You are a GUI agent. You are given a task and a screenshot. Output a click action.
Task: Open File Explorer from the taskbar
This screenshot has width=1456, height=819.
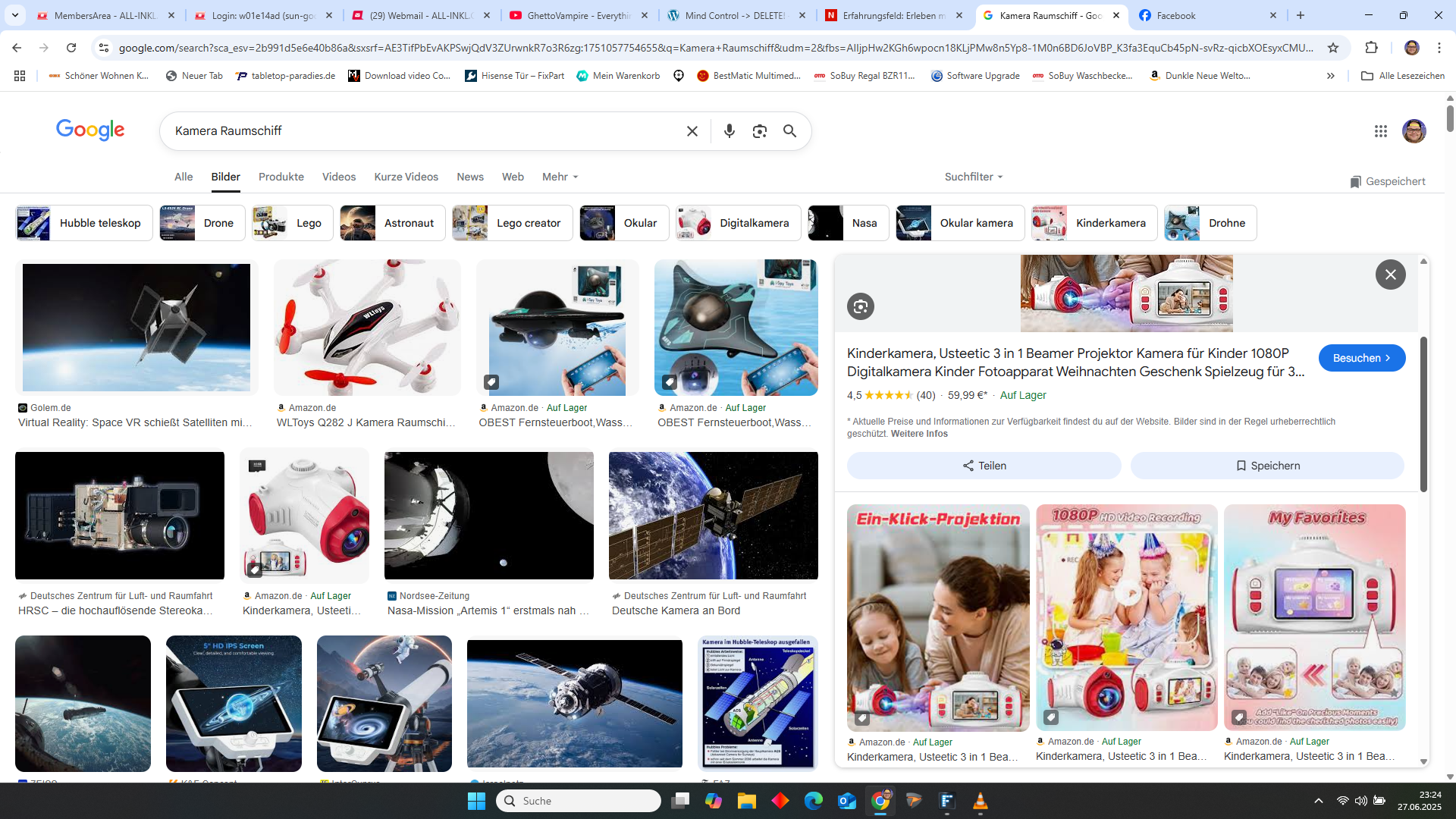coord(746,801)
